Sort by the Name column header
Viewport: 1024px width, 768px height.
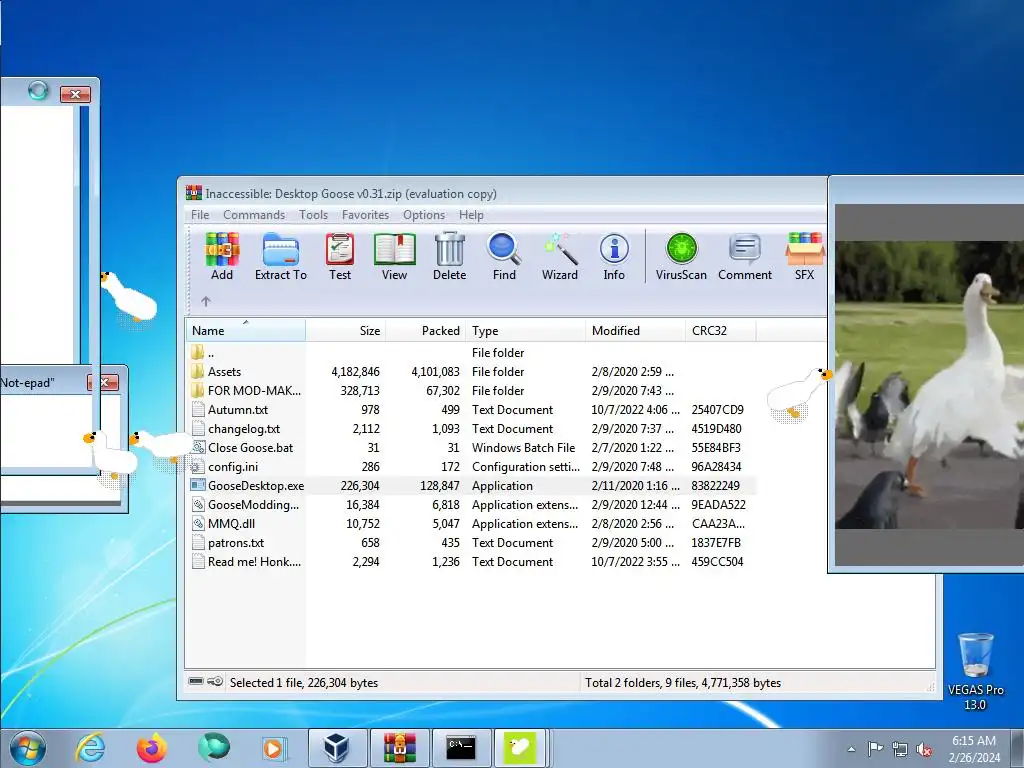click(246, 330)
